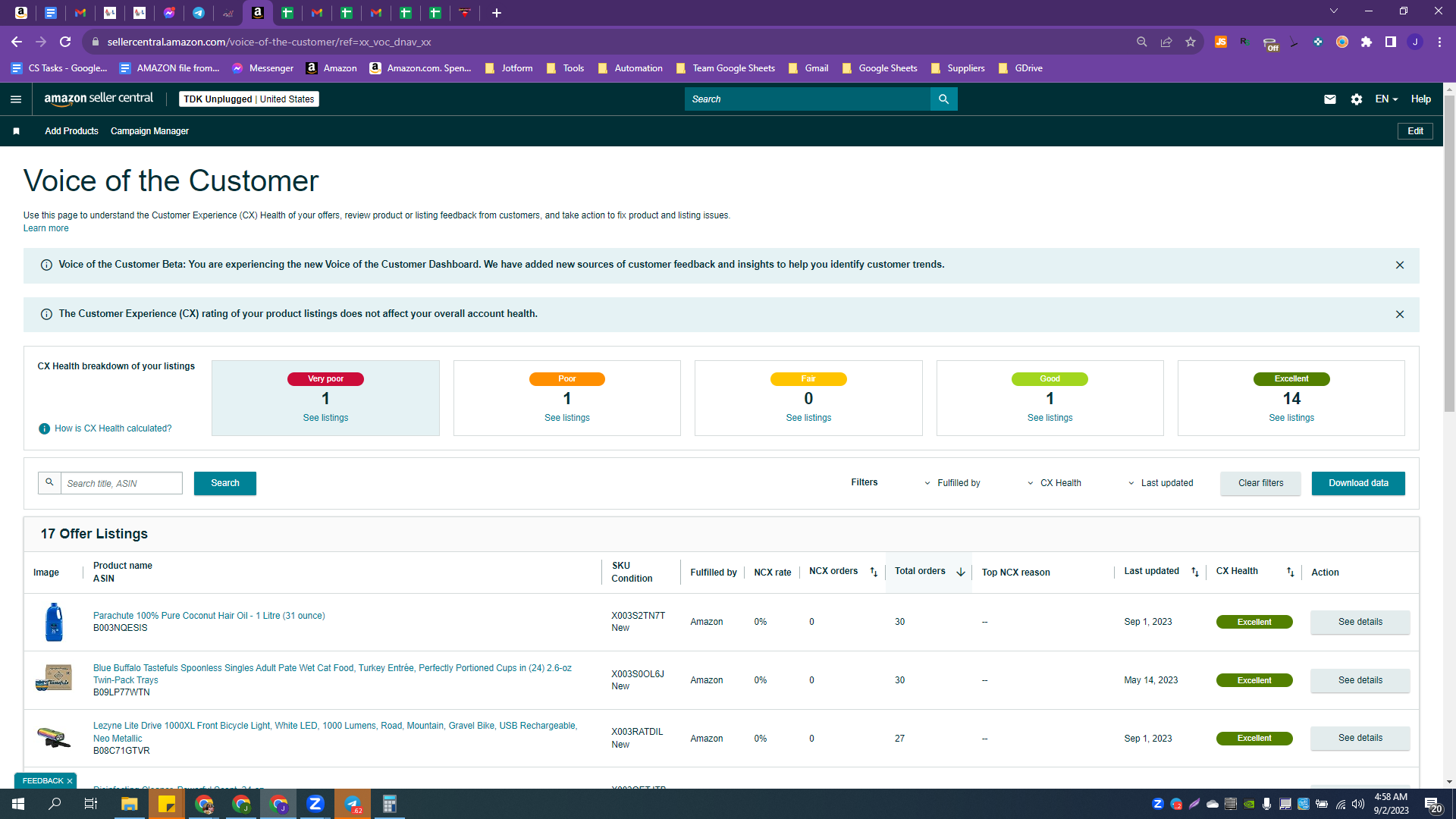Click See listings under Good
This screenshot has width=1456, height=819.
click(x=1050, y=418)
